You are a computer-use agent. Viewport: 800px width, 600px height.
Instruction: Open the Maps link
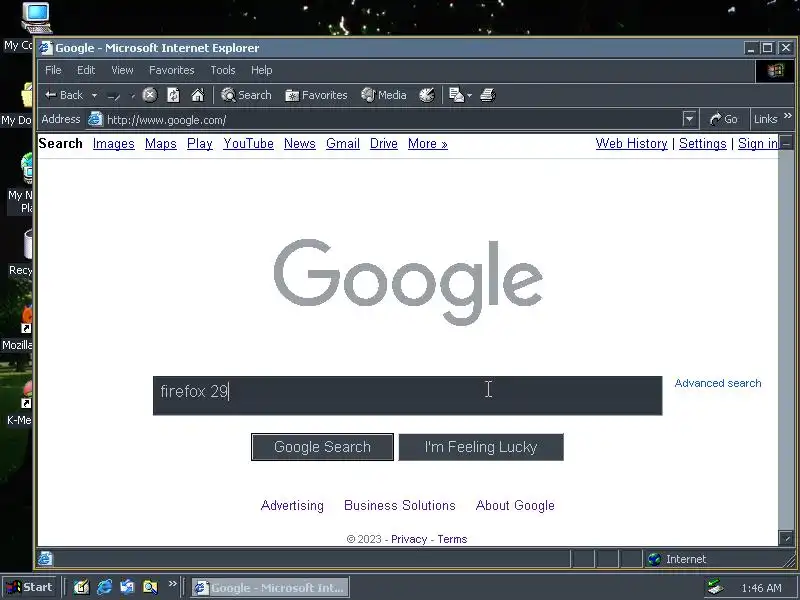click(161, 144)
